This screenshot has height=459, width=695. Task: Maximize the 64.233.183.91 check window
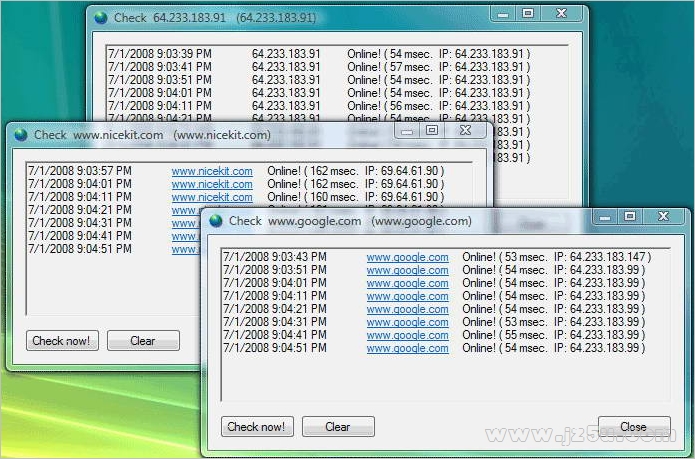527,14
